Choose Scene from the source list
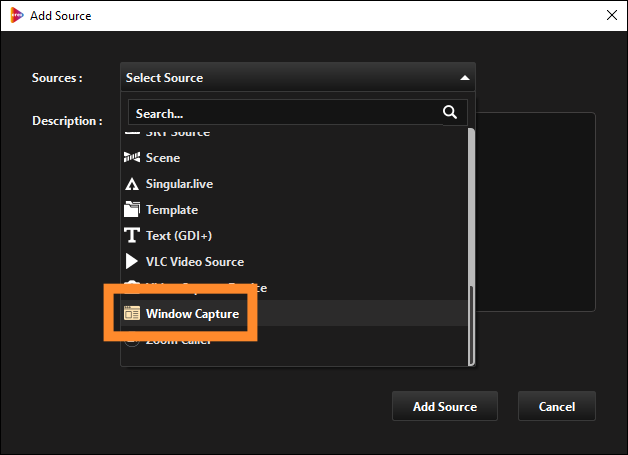Image resolution: width=628 pixels, height=455 pixels. [x=294, y=157]
